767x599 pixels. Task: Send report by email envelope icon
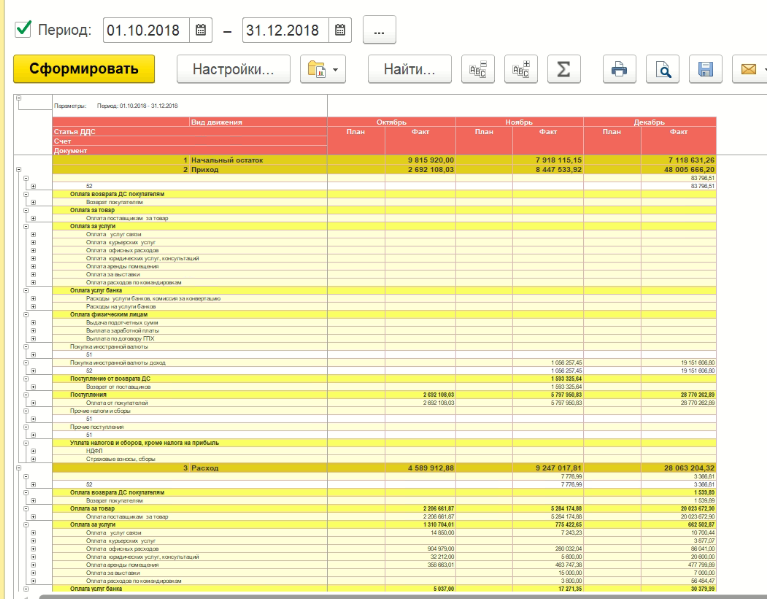[x=747, y=69]
